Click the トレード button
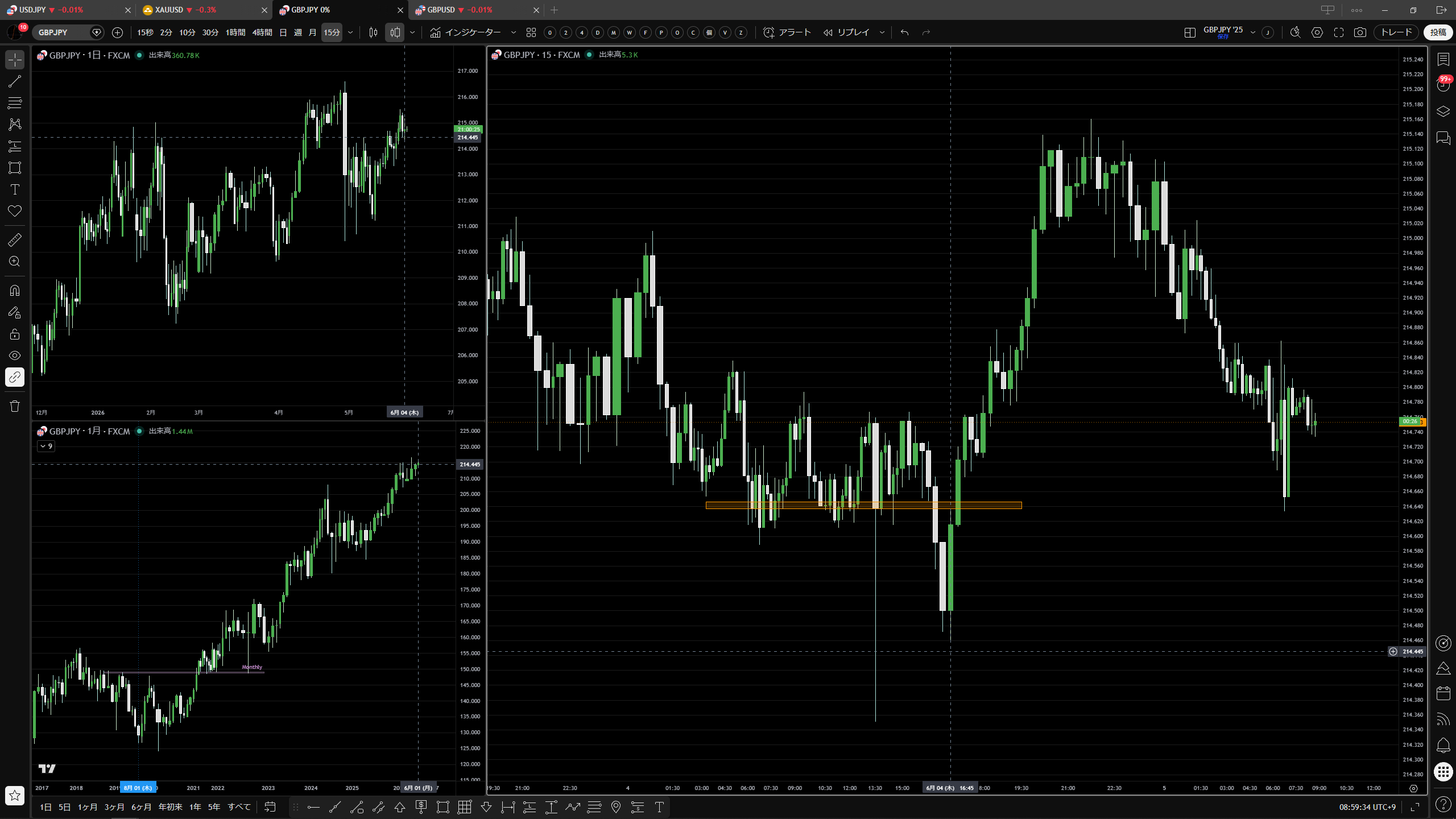Image resolution: width=1456 pixels, height=819 pixels. [x=1397, y=32]
